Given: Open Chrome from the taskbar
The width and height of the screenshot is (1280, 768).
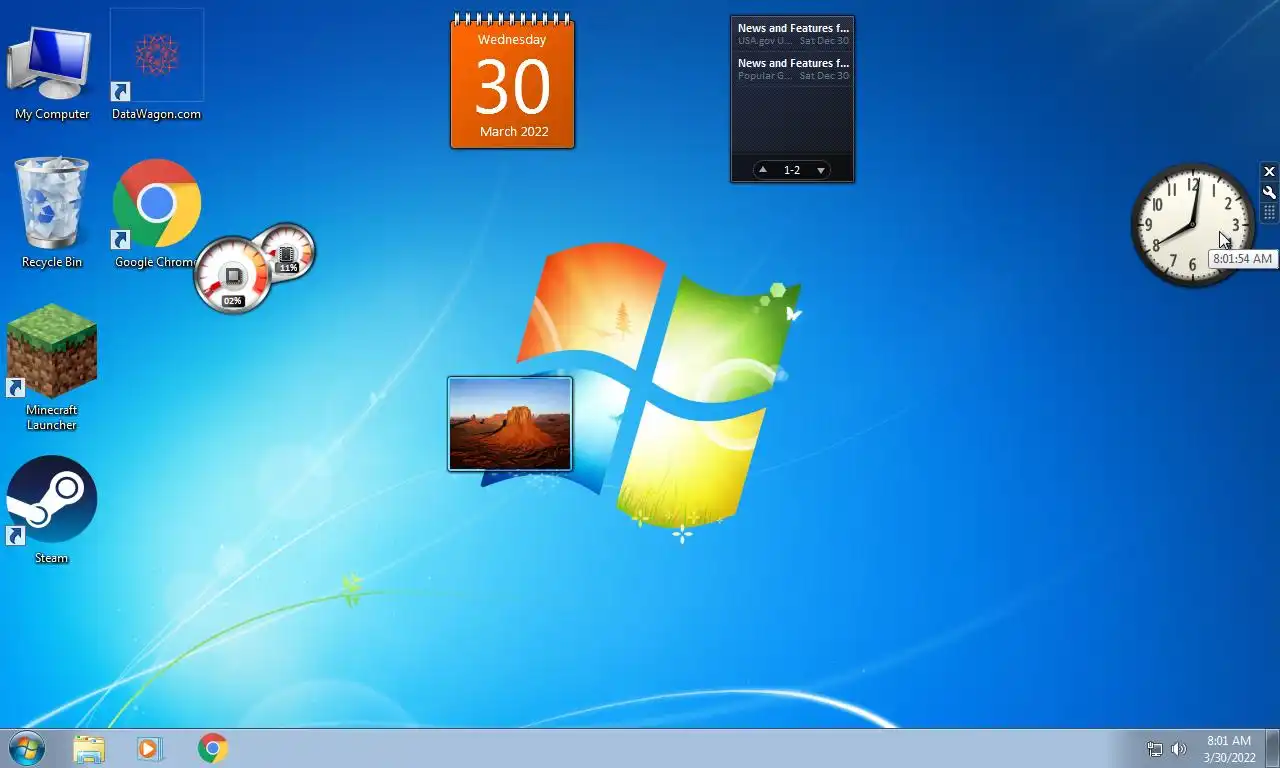Looking at the screenshot, I should point(213,748).
